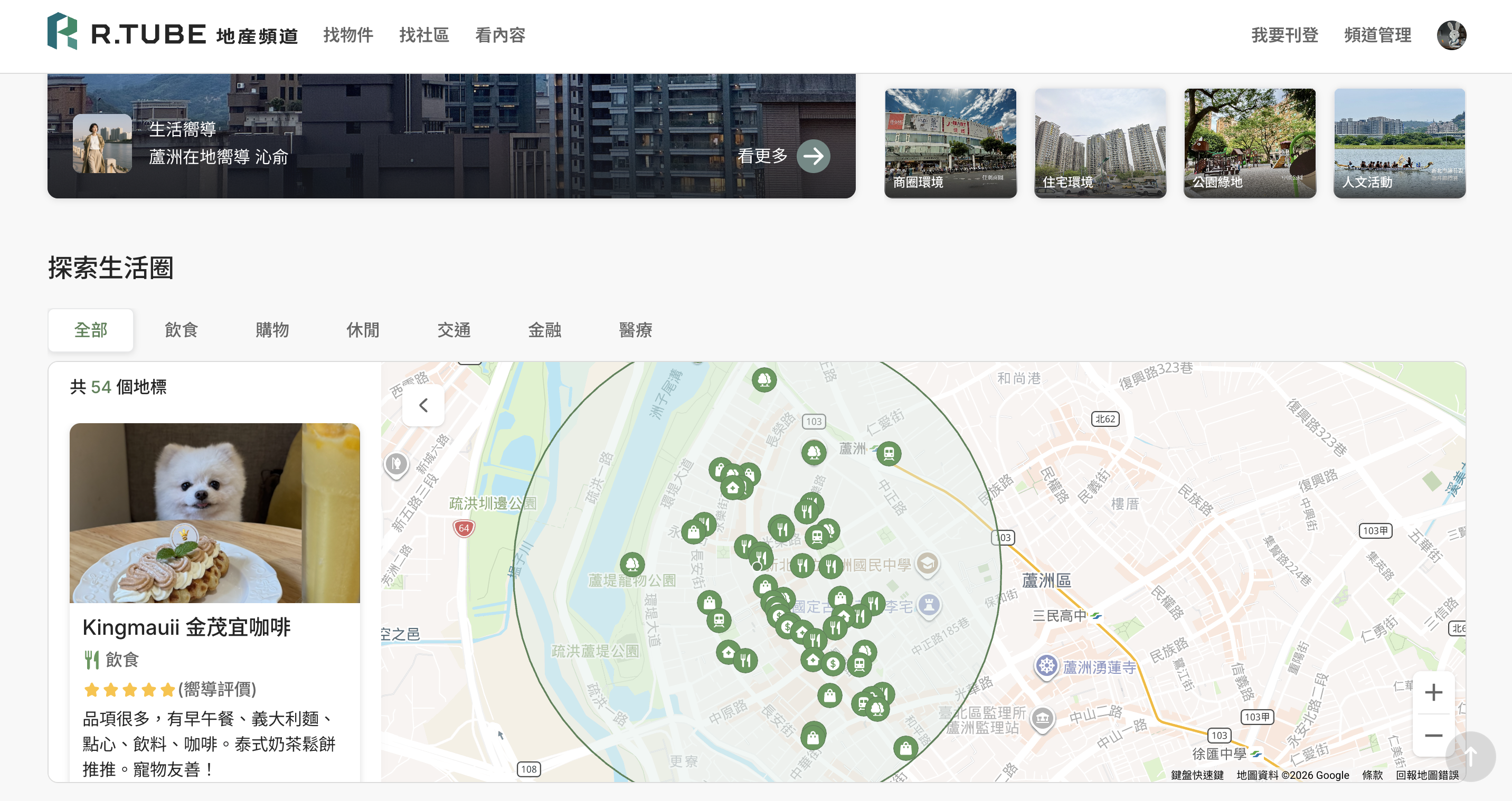The width and height of the screenshot is (1512, 801).
Task: Click the back-to-top arrow button
Action: point(1470,756)
